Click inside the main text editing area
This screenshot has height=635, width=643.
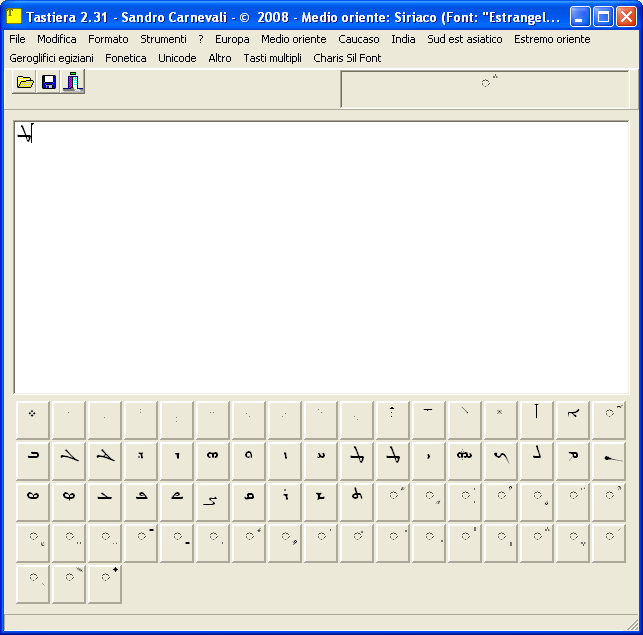(x=321, y=257)
